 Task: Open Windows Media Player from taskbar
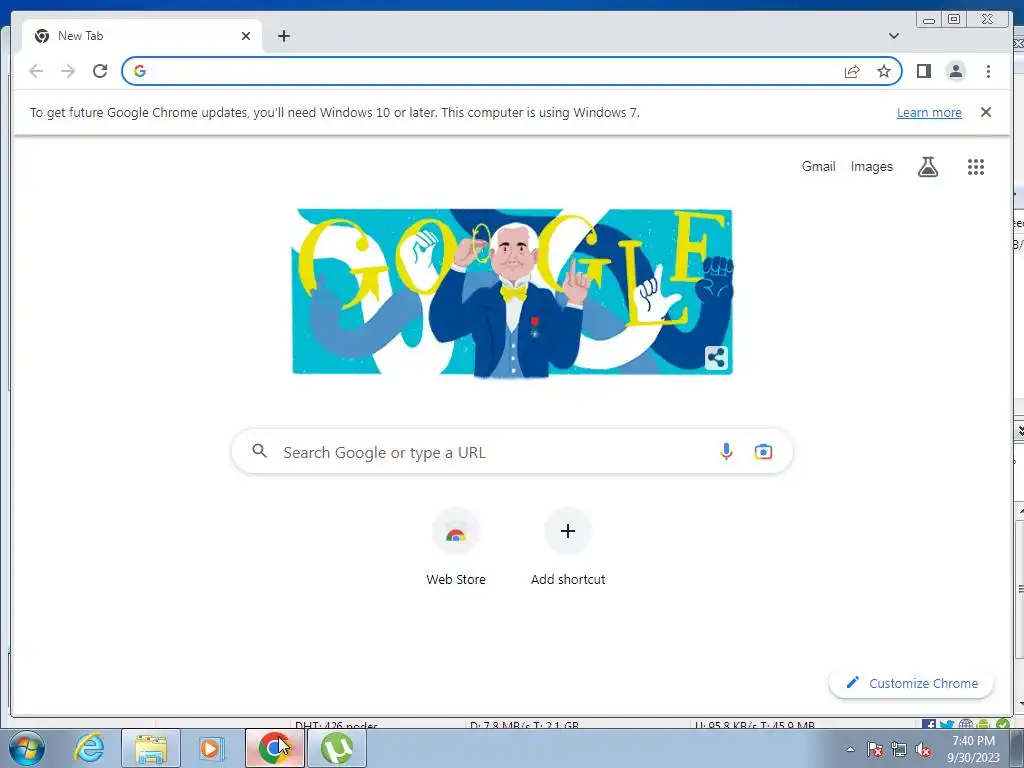click(211, 748)
